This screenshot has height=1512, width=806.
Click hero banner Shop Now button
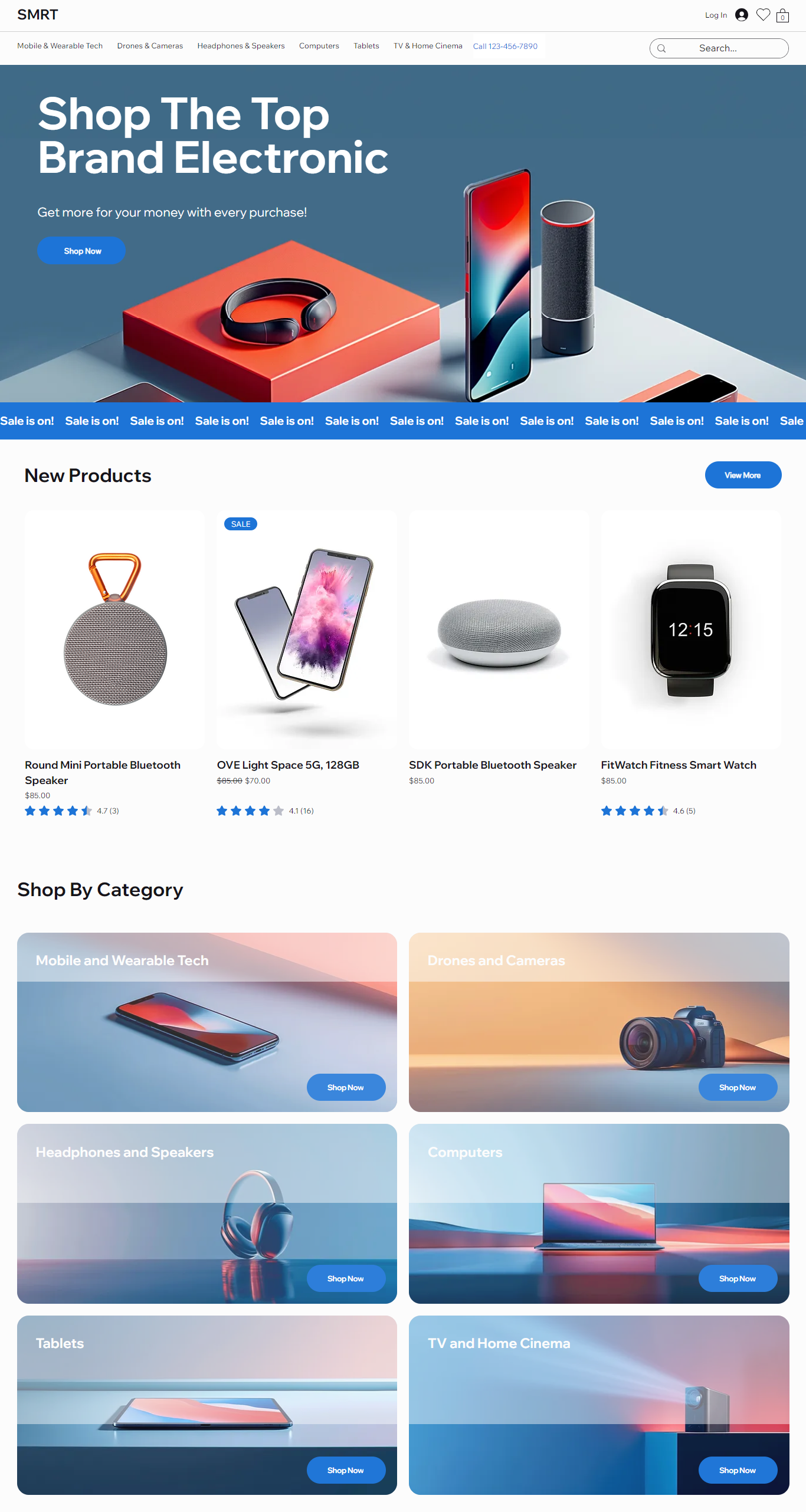point(81,251)
